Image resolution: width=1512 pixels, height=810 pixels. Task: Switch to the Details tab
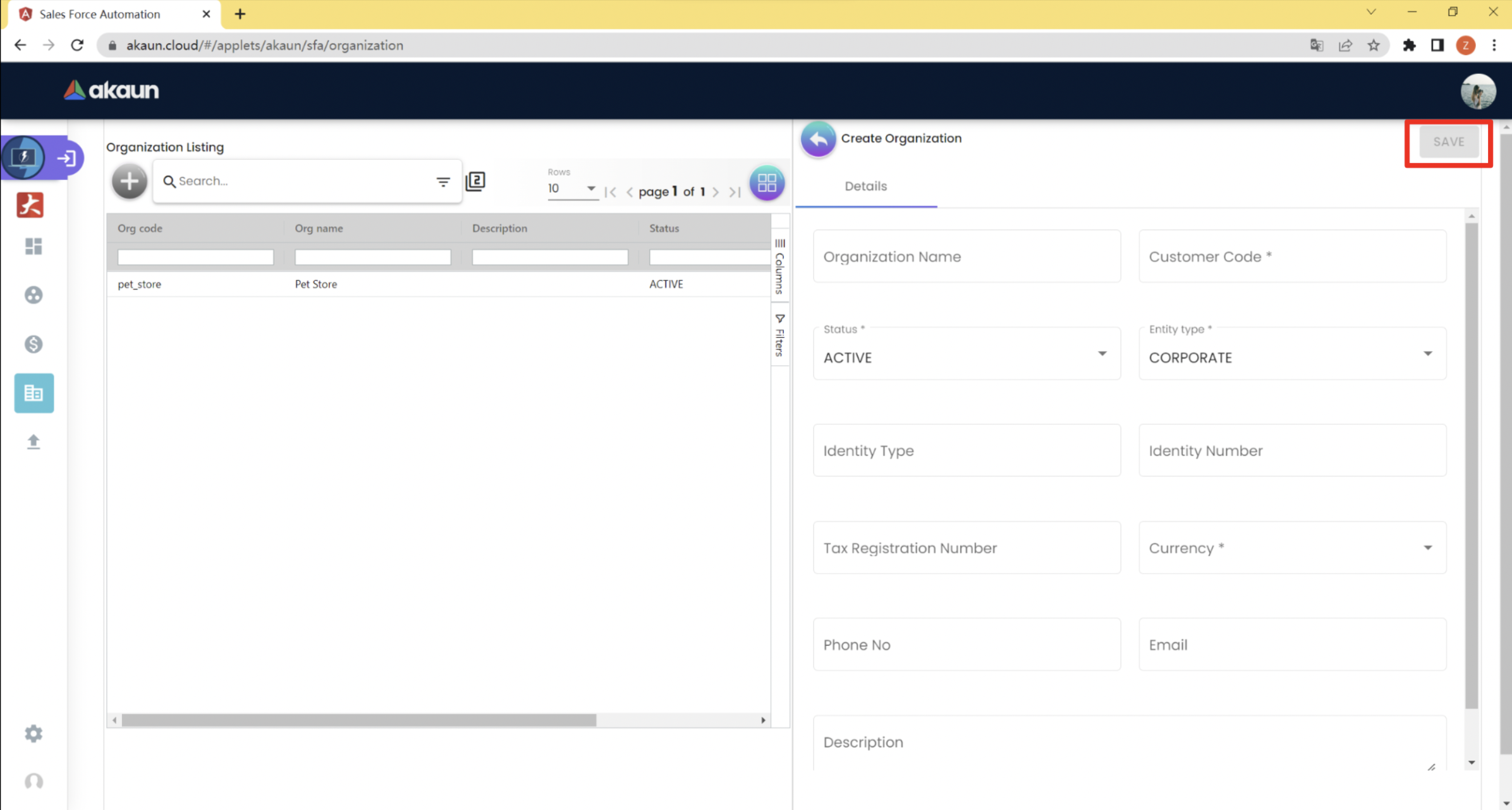click(865, 186)
